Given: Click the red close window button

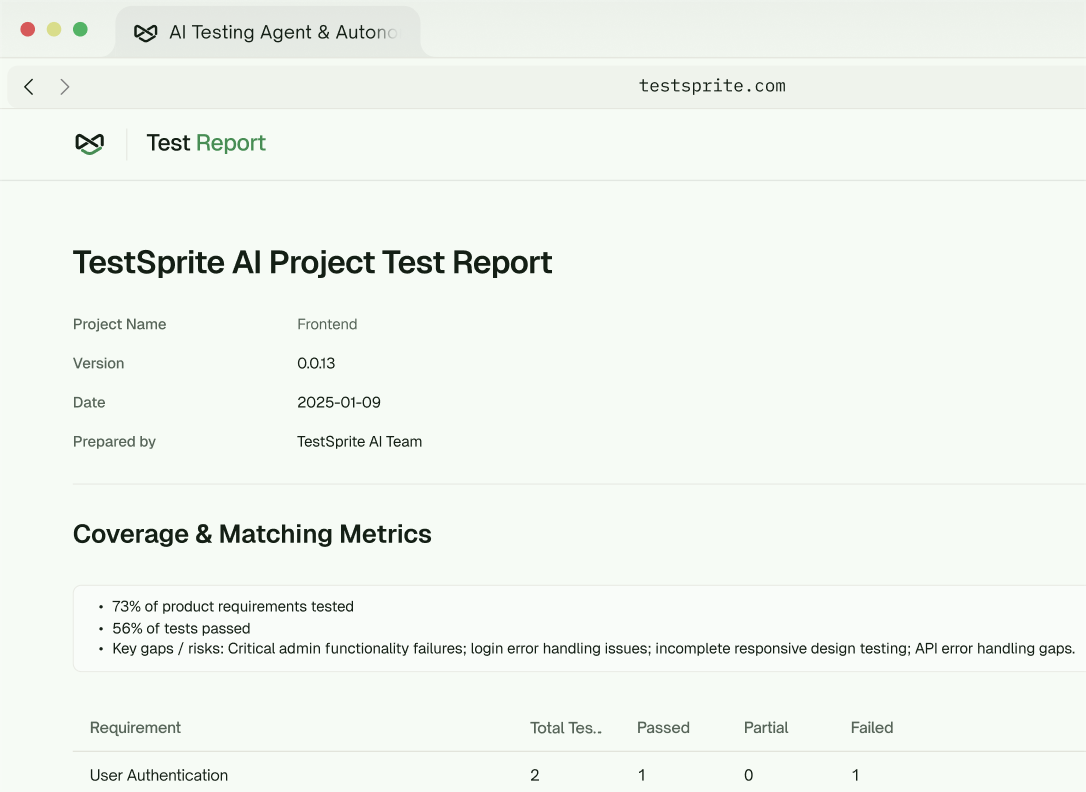Looking at the screenshot, I should click(x=28, y=29).
